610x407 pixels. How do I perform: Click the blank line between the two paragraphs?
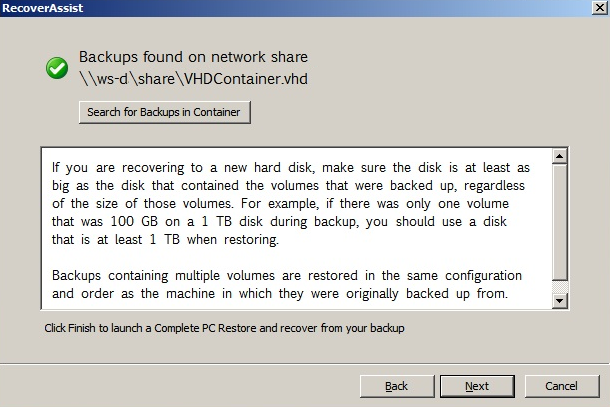(x=296, y=258)
